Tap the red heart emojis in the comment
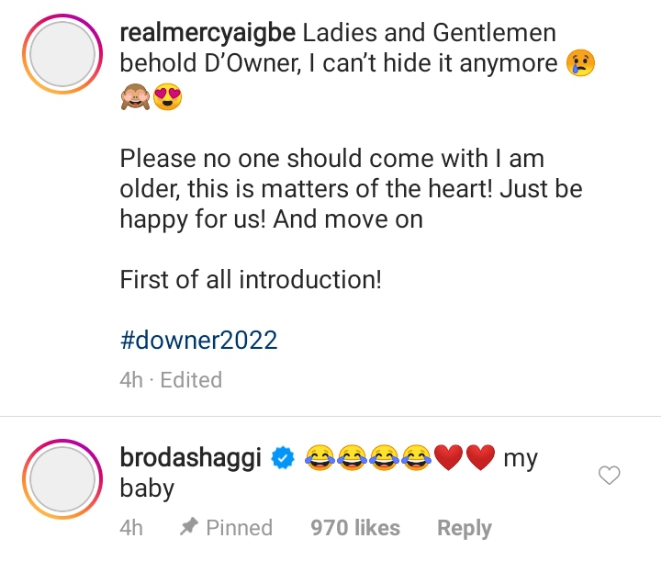This screenshot has height=564, width=661. point(463,459)
